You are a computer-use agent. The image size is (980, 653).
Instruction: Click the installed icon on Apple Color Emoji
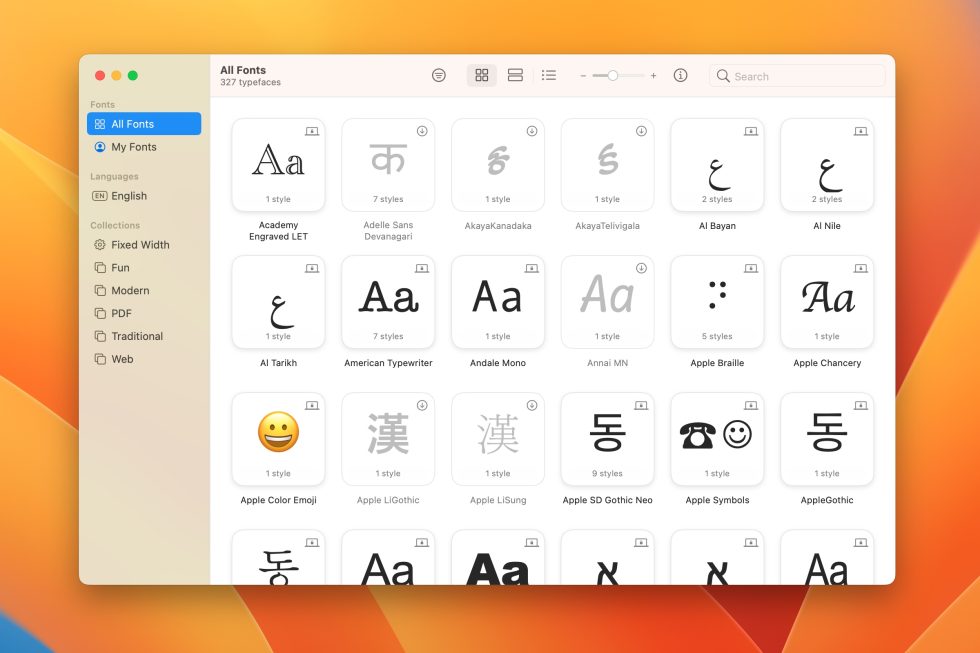312,406
